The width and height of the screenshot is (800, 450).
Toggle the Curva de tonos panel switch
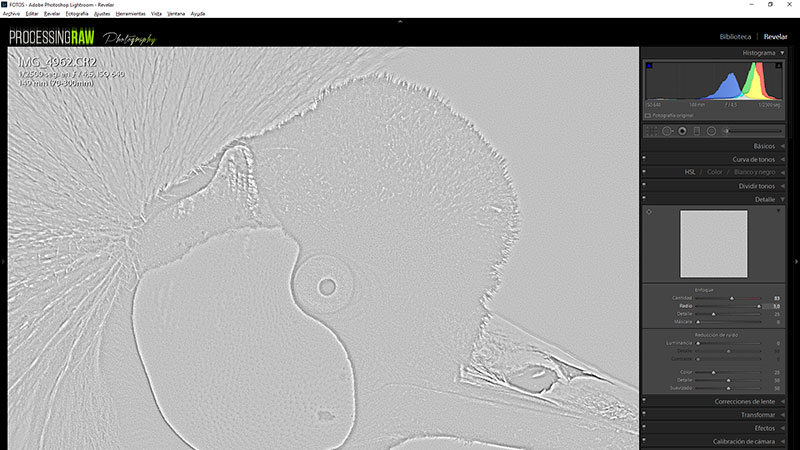point(644,159)
